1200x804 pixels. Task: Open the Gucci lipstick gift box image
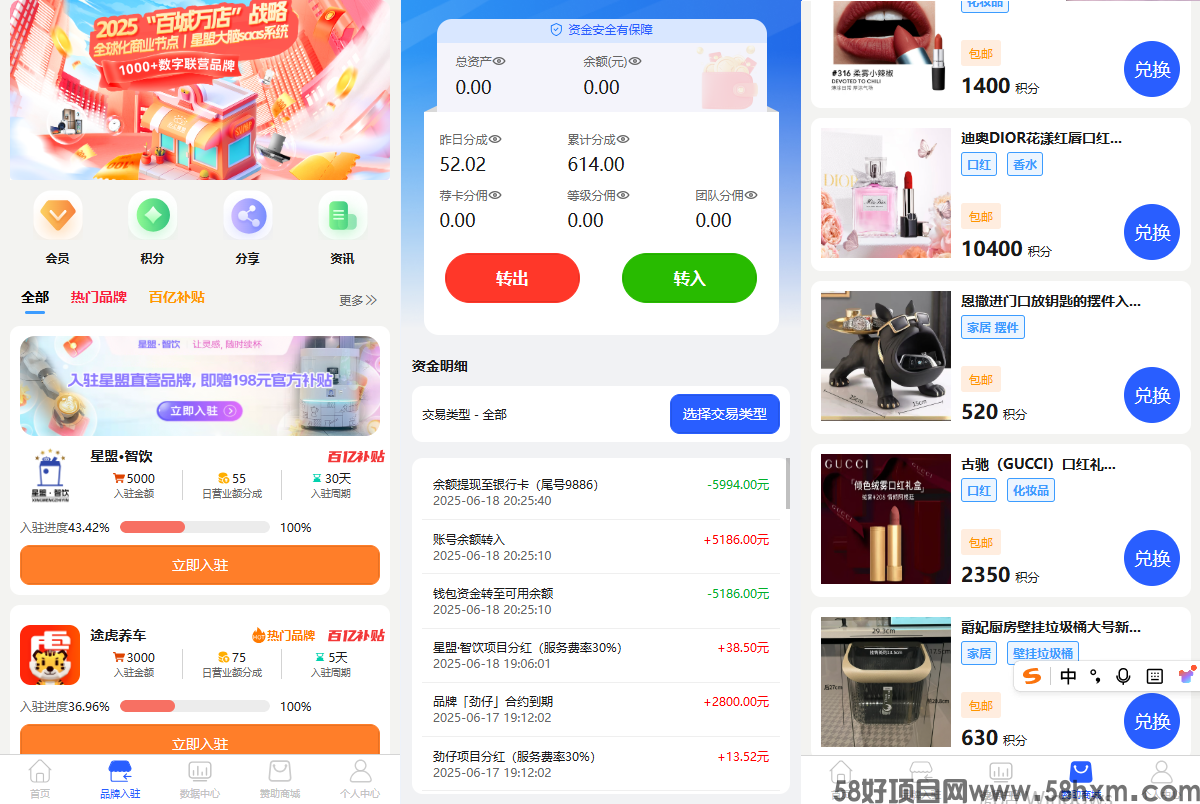(886, 519)
